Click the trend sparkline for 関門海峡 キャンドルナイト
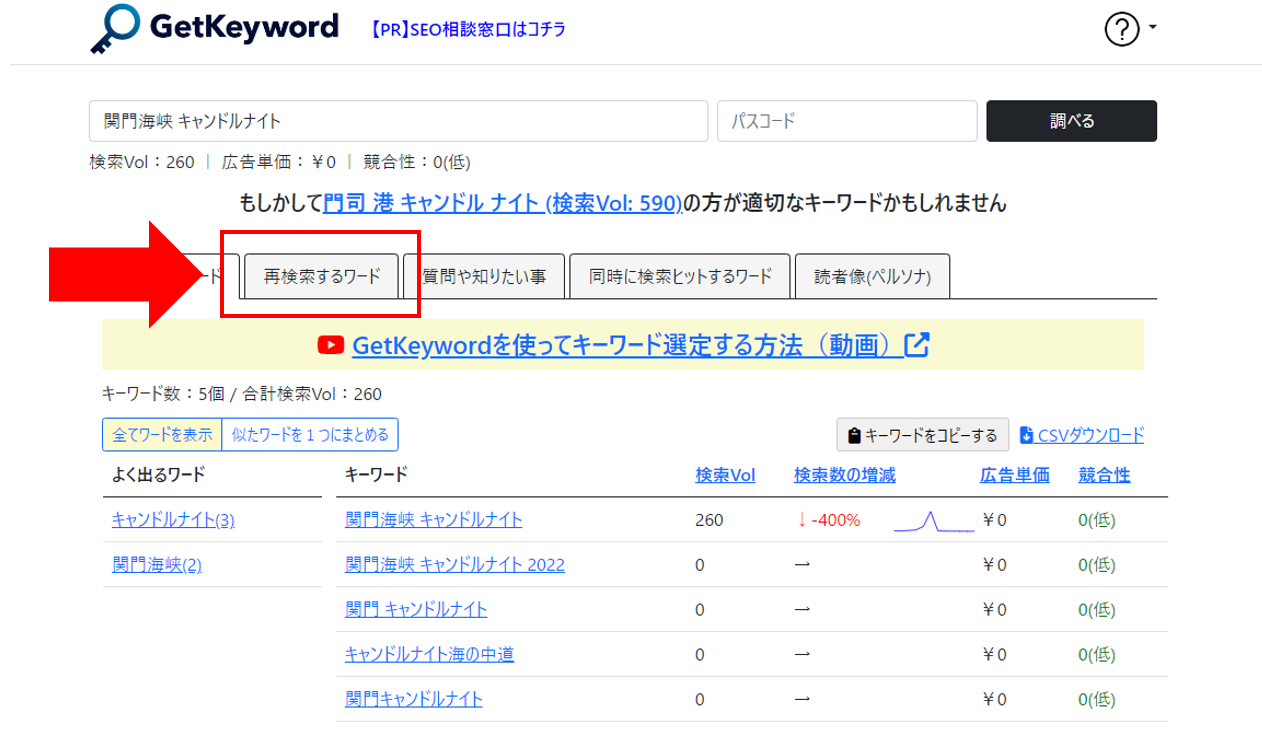 click(933, 521)
